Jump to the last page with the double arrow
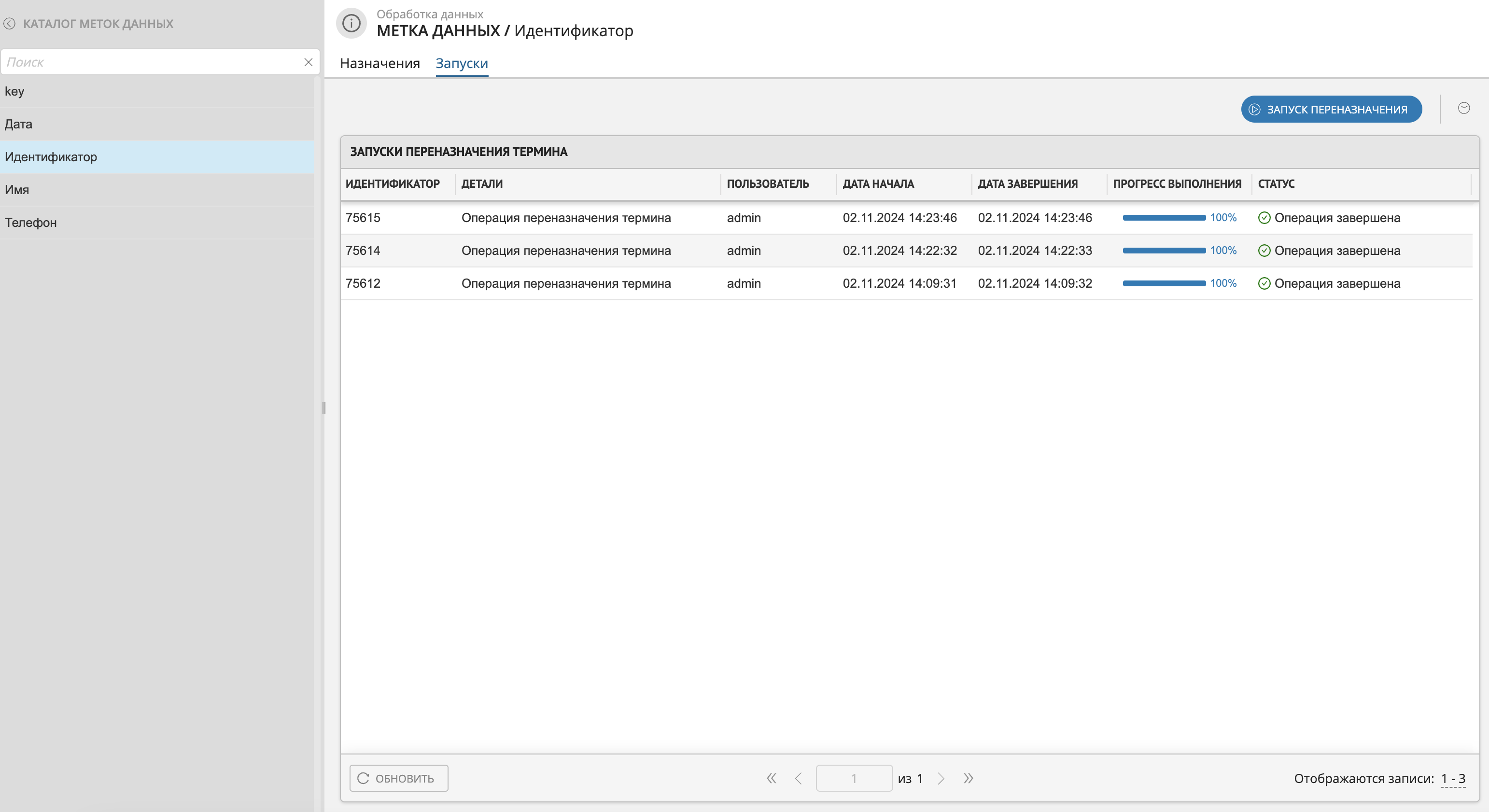The image size is (1489, 812). pyautogui.click(x=968, y=778)
